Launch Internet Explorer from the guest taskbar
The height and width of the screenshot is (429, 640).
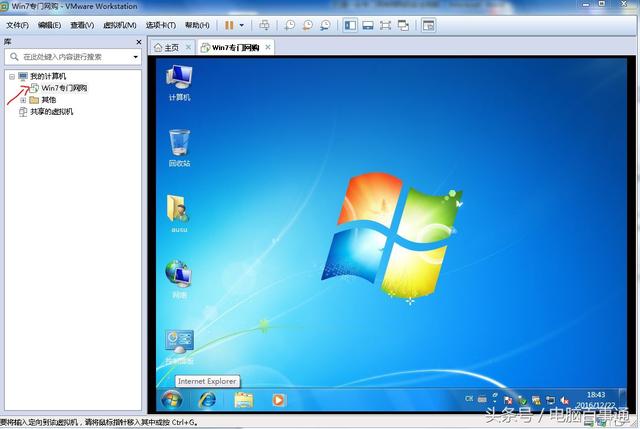point(207,400)
